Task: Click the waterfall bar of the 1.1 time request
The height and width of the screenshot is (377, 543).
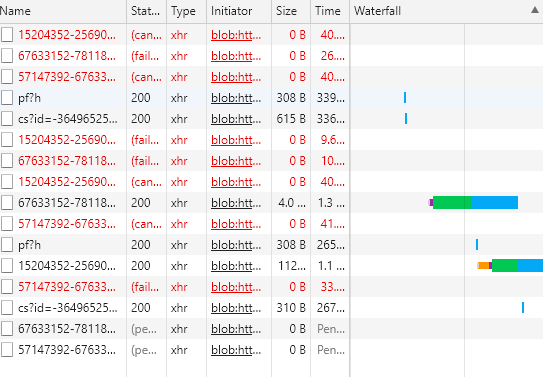Action: [510, 266]
